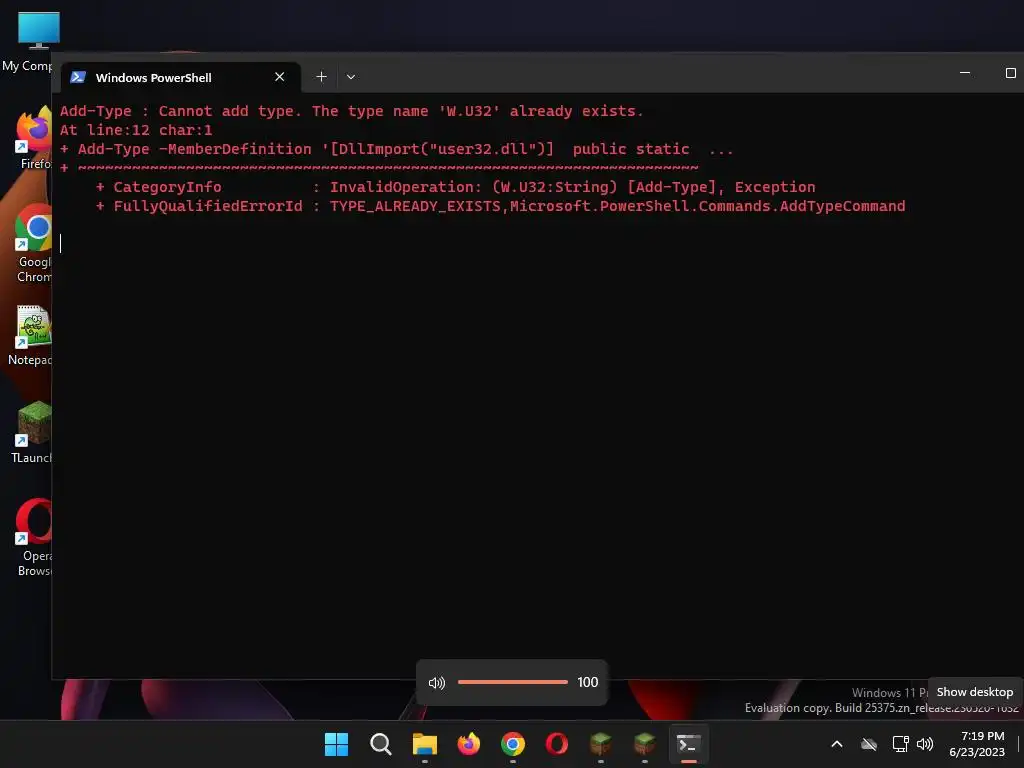The height and width of the screenshot is (768, 1024).
Task: Click 'Add-Type -MemberDefinition' command line text
Action: 195,149
